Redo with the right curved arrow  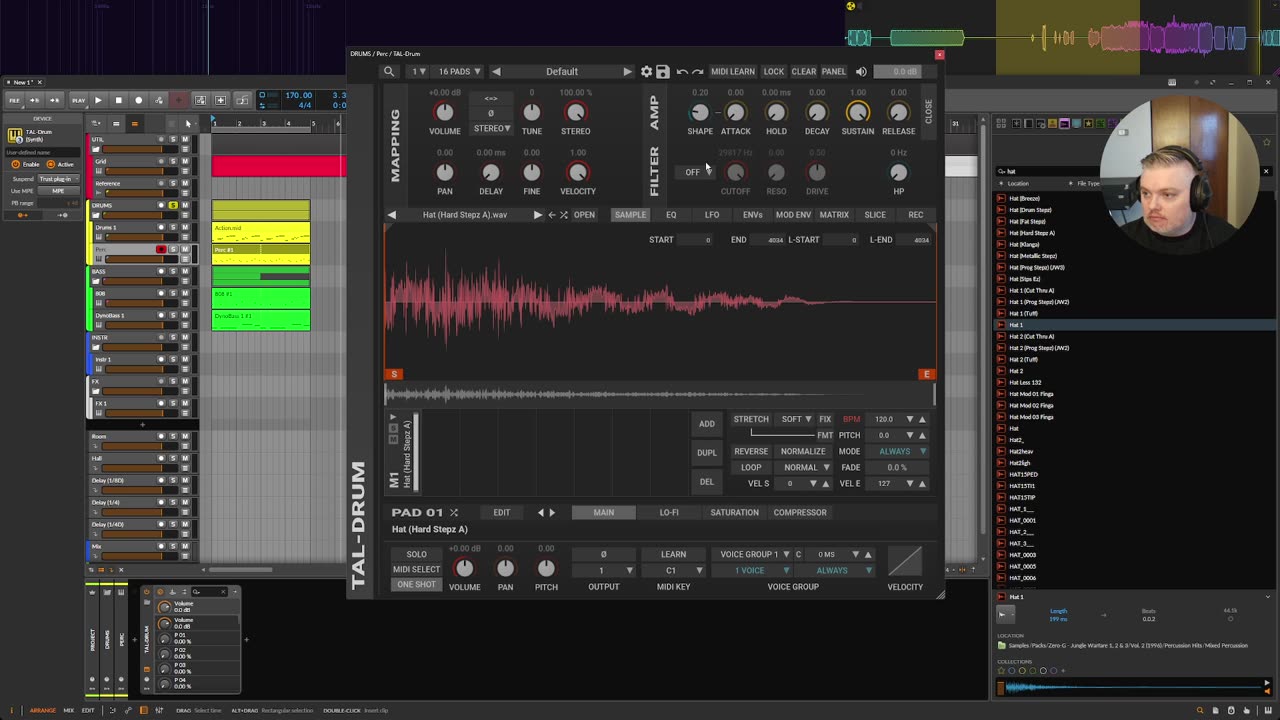click(697, 72)
